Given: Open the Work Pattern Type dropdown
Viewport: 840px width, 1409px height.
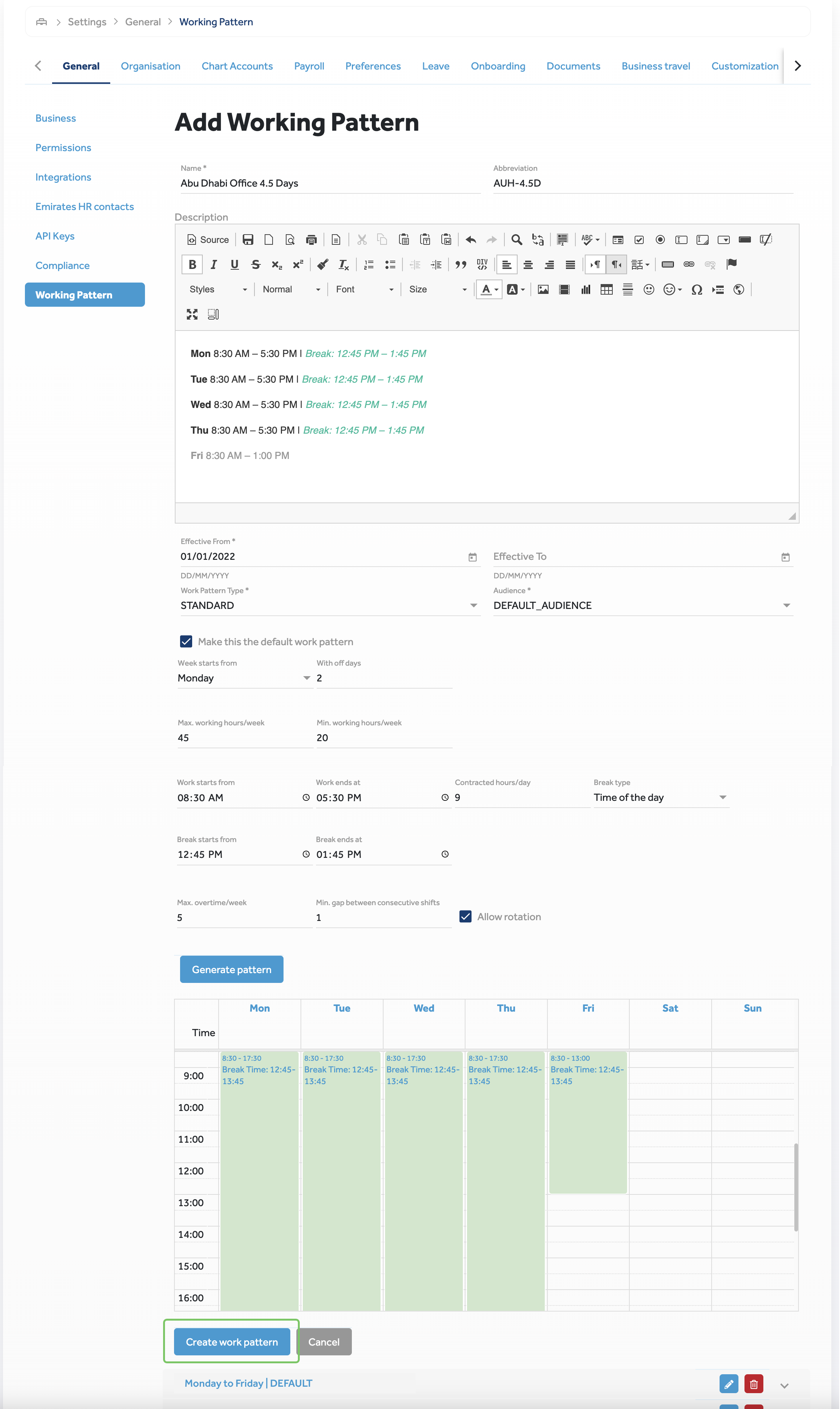Looking at the screenshot, I should pyautogui.click(x=329, y=606).
